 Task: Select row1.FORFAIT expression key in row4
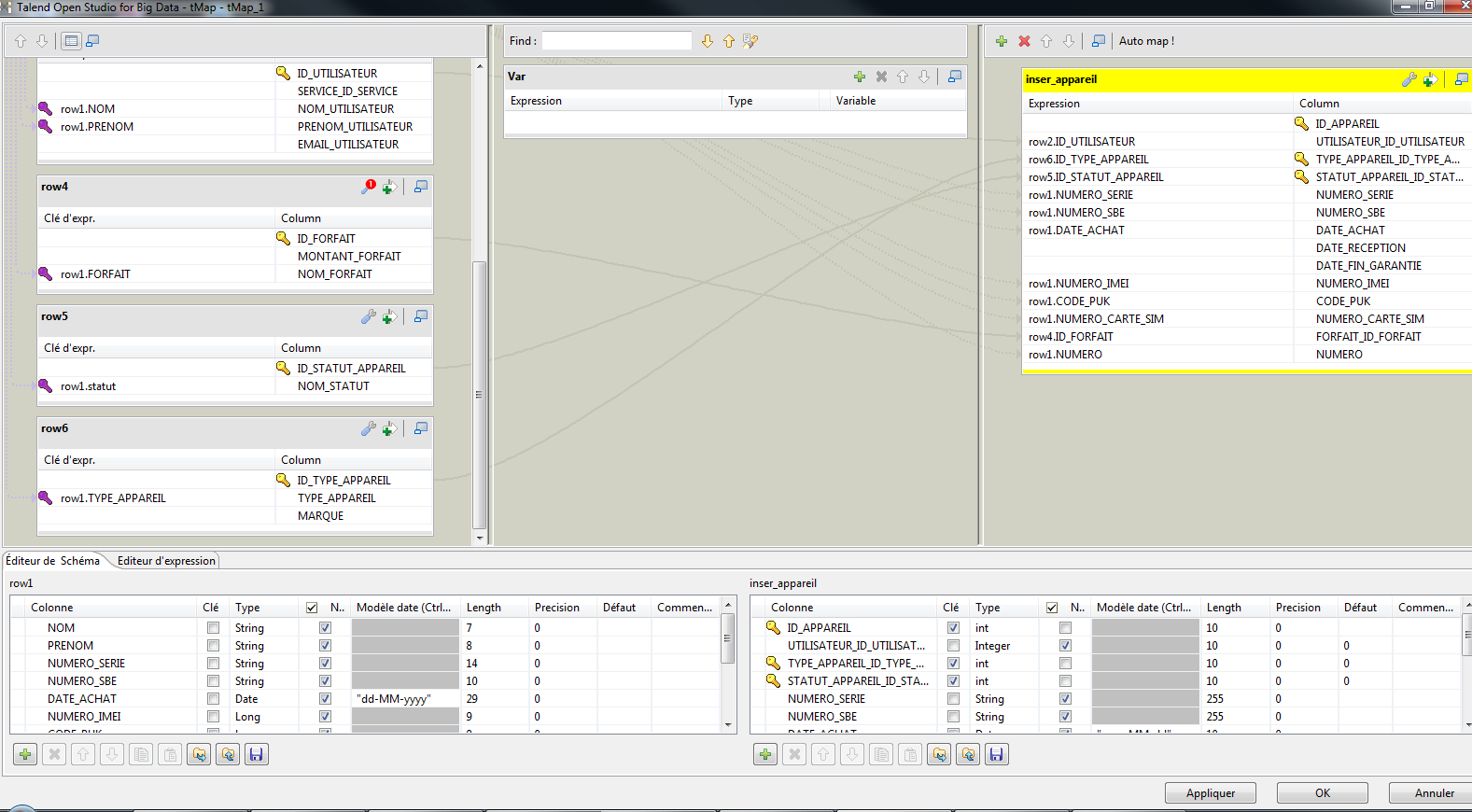pyautogui.click(x=95, y=274)
